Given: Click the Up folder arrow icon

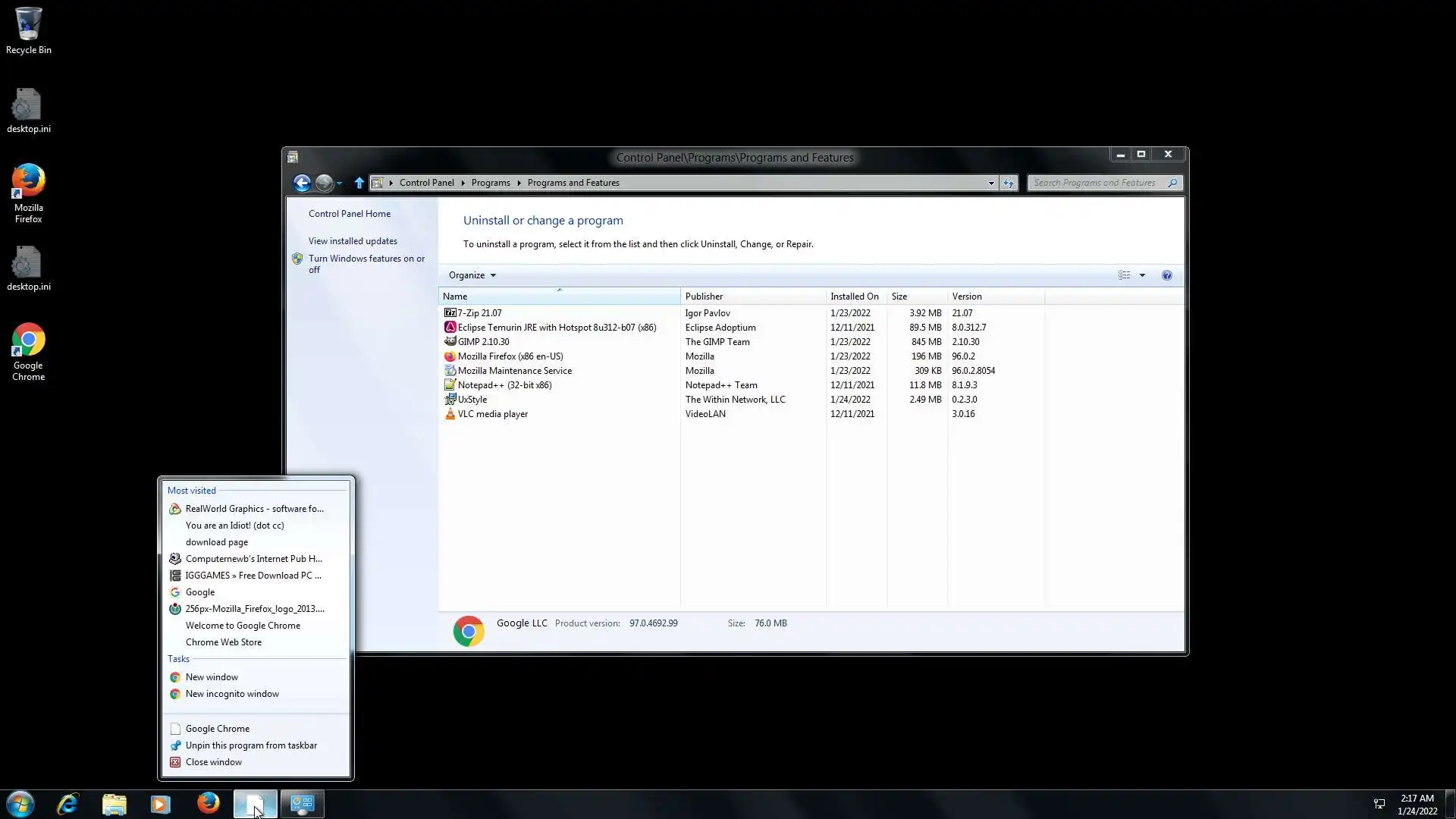Looking at the screenshot, I should pos(359,183).
